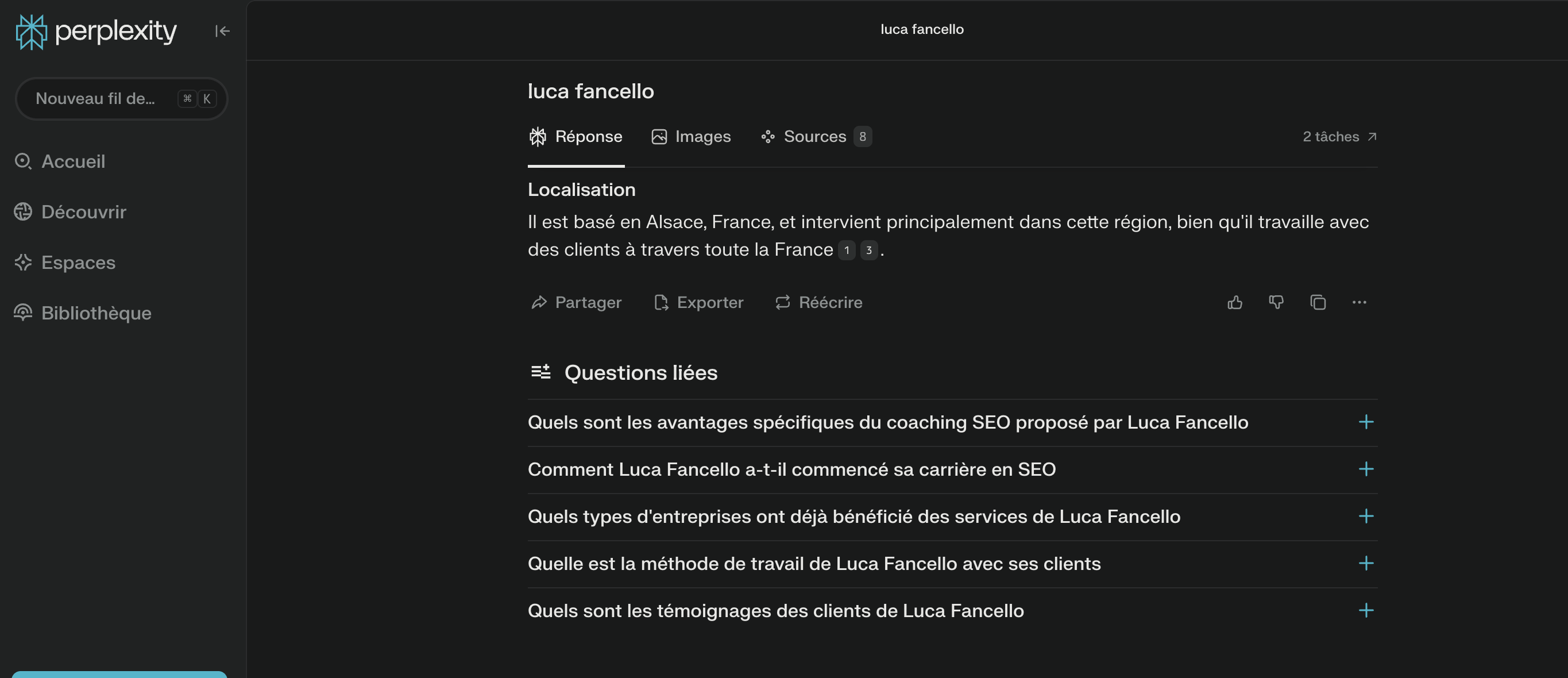The image size is (1568, 678).
Task: Click the Découvrir globe icon
Action: coord(23,212)
